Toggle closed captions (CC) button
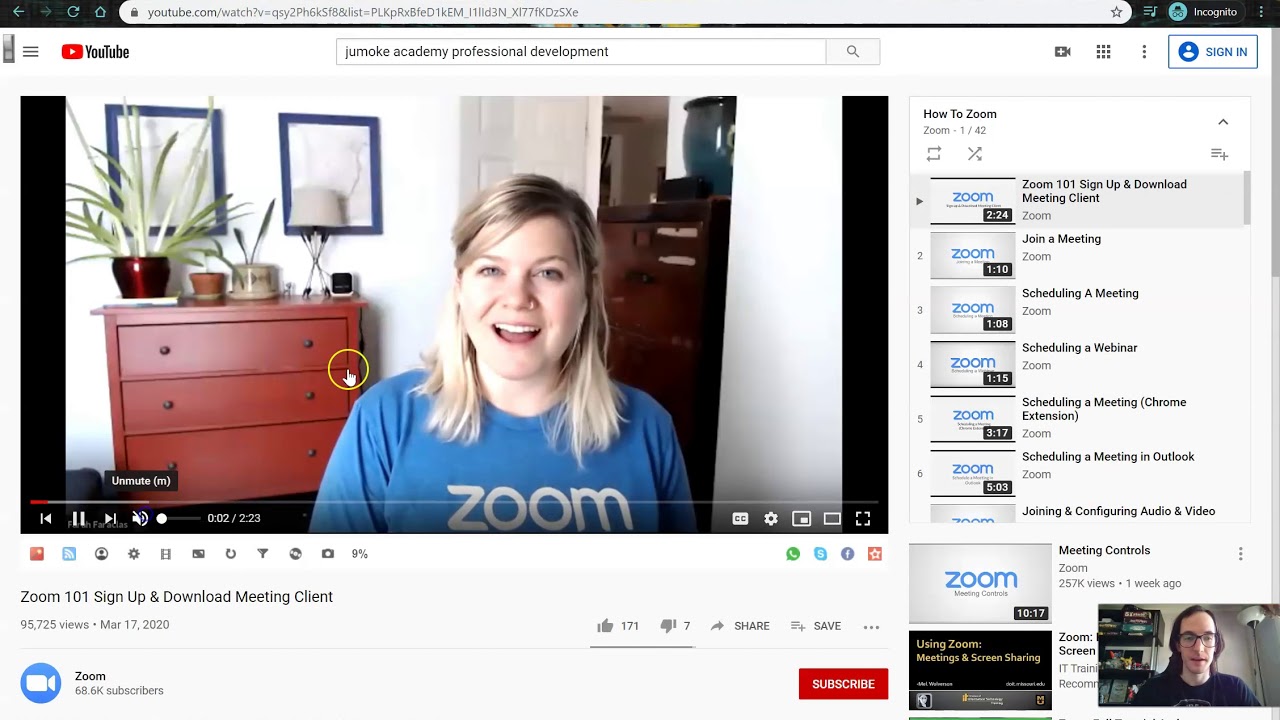 coord(740,518)
